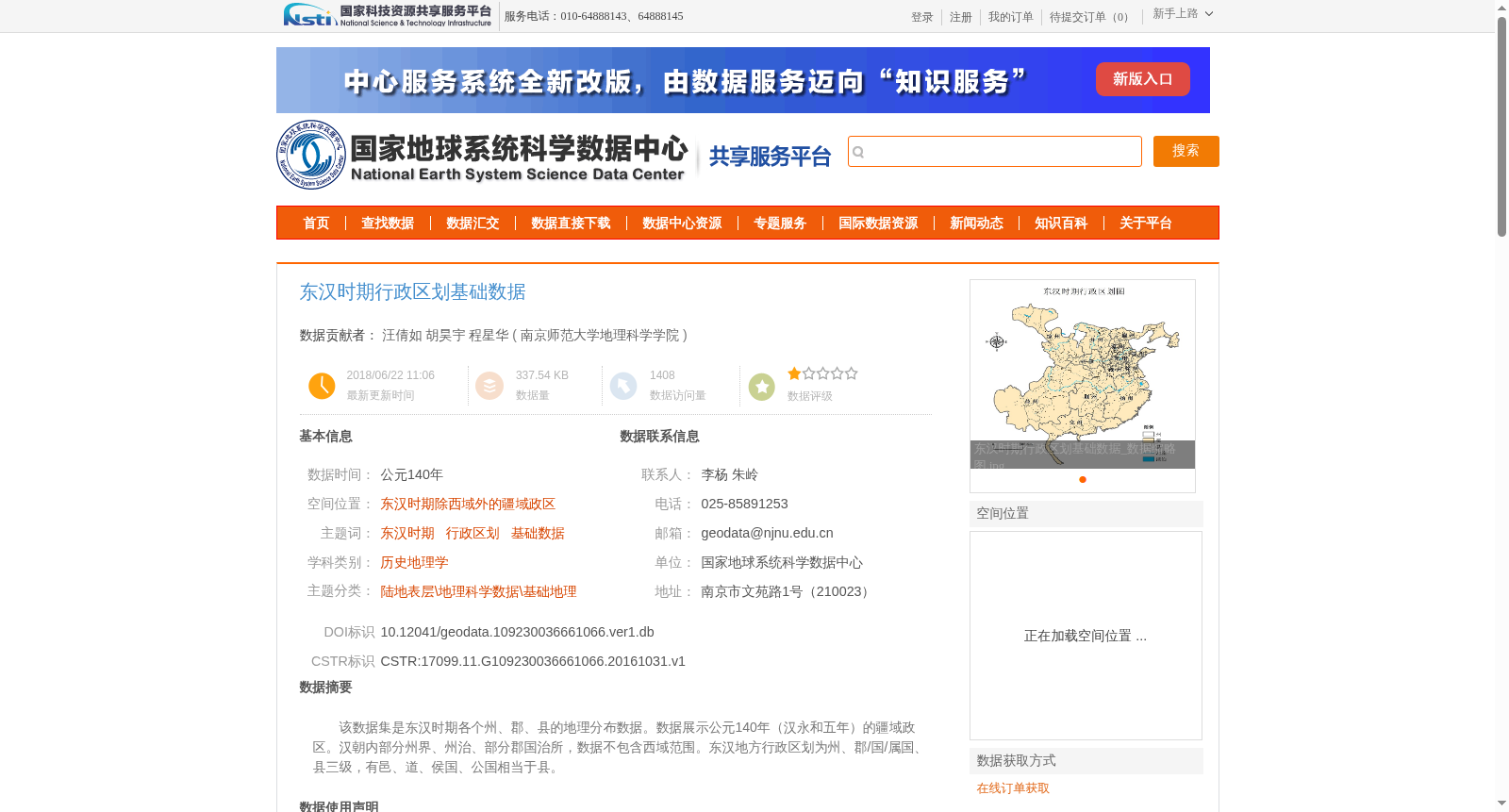This screenshot has height=812, width=1509.
Task: Open the 国际数据资源 nav item
Action: (x=878, y=224)
